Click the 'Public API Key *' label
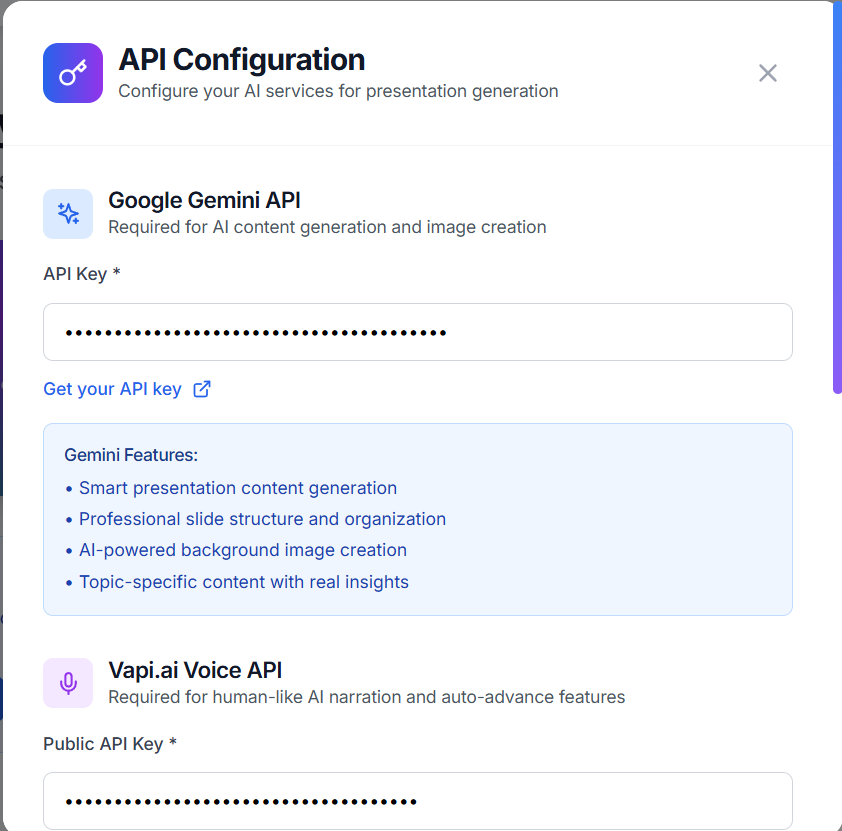 110,744
